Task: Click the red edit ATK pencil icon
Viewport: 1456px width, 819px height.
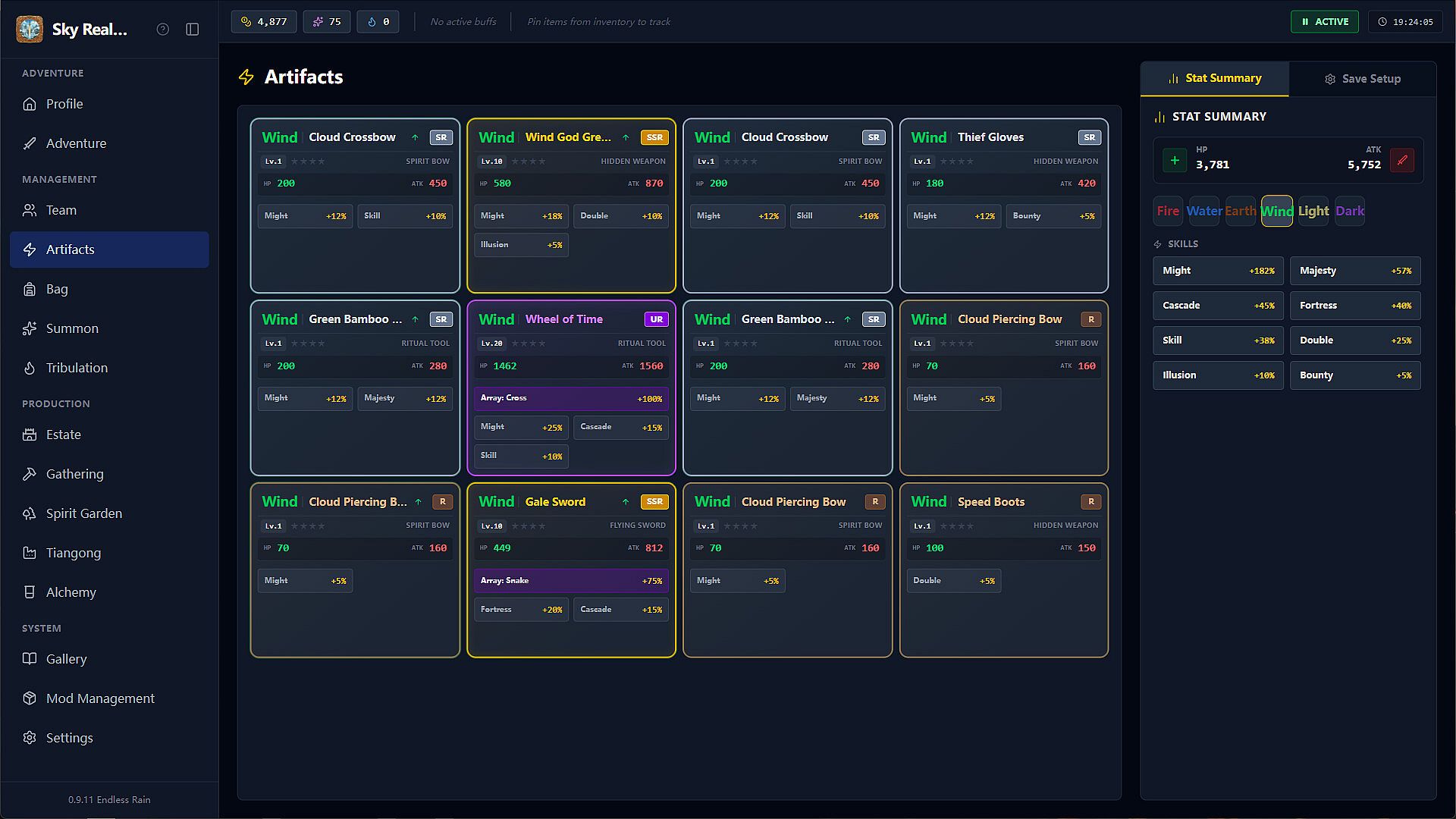Action: [1402, 160]
